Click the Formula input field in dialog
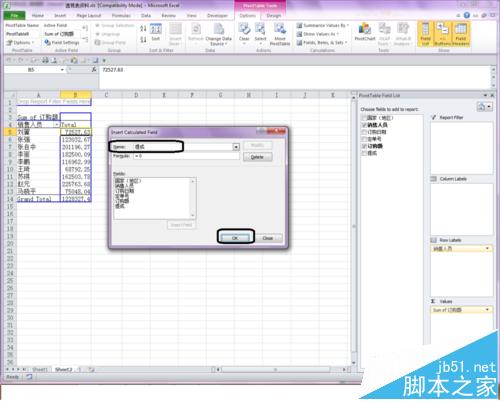Viewport: 500px width, 401px height. 186,156
